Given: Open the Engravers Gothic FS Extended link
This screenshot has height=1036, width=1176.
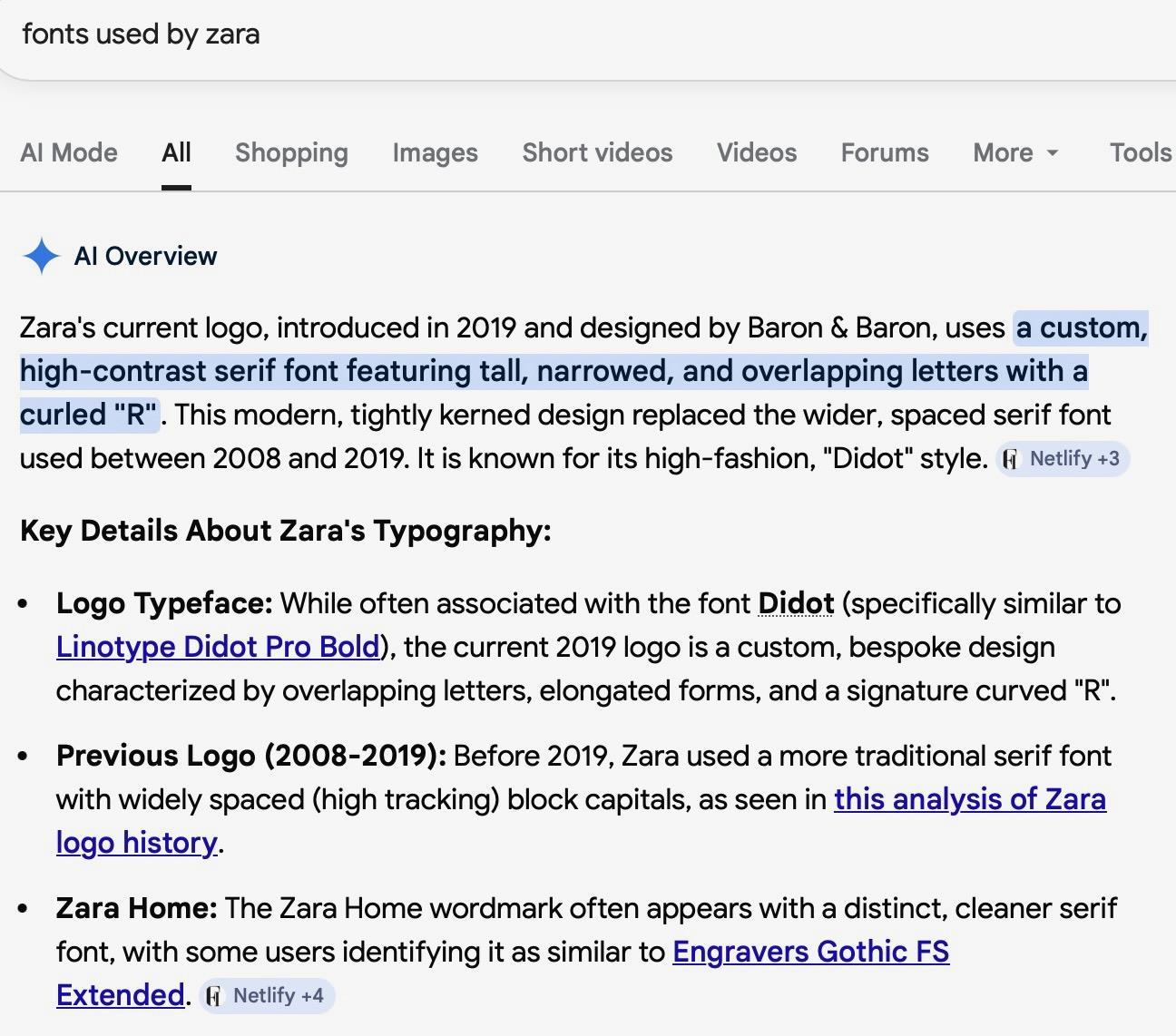Looking at the screenshot, I should pyautogui.click(x=810, y=952).
